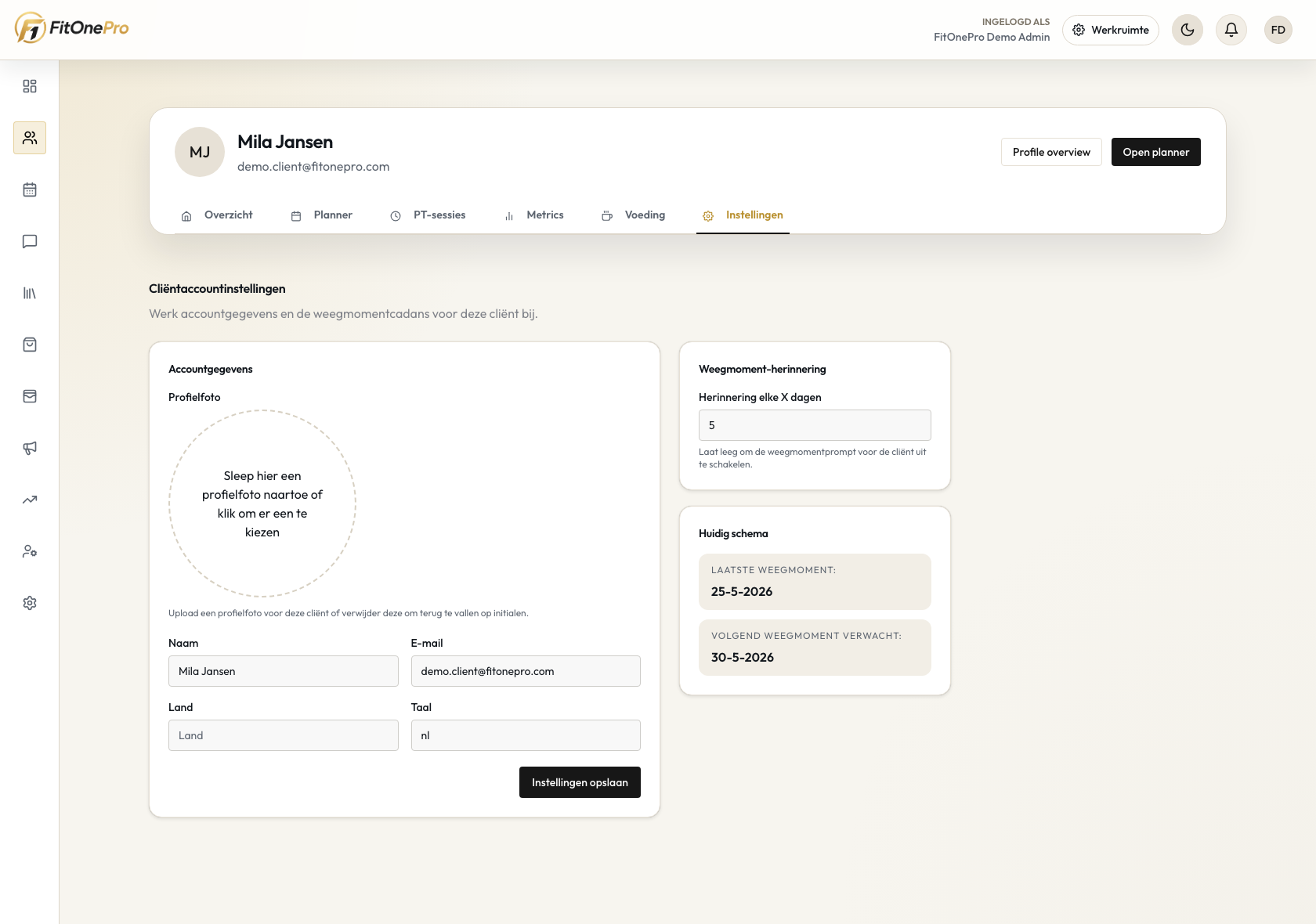1316x924 pixels.
Task: Focus the Taal input field
Action: click(x=526, y=735)
